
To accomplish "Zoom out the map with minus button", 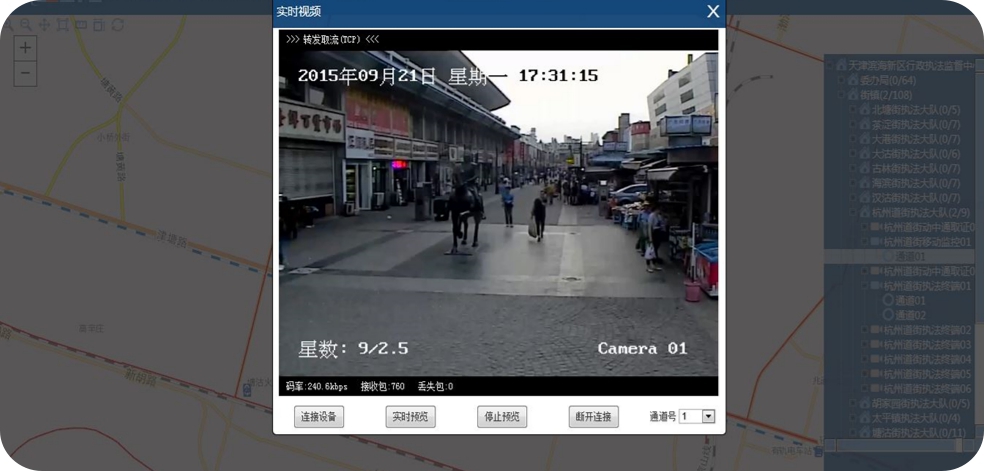I will (26, 72).
